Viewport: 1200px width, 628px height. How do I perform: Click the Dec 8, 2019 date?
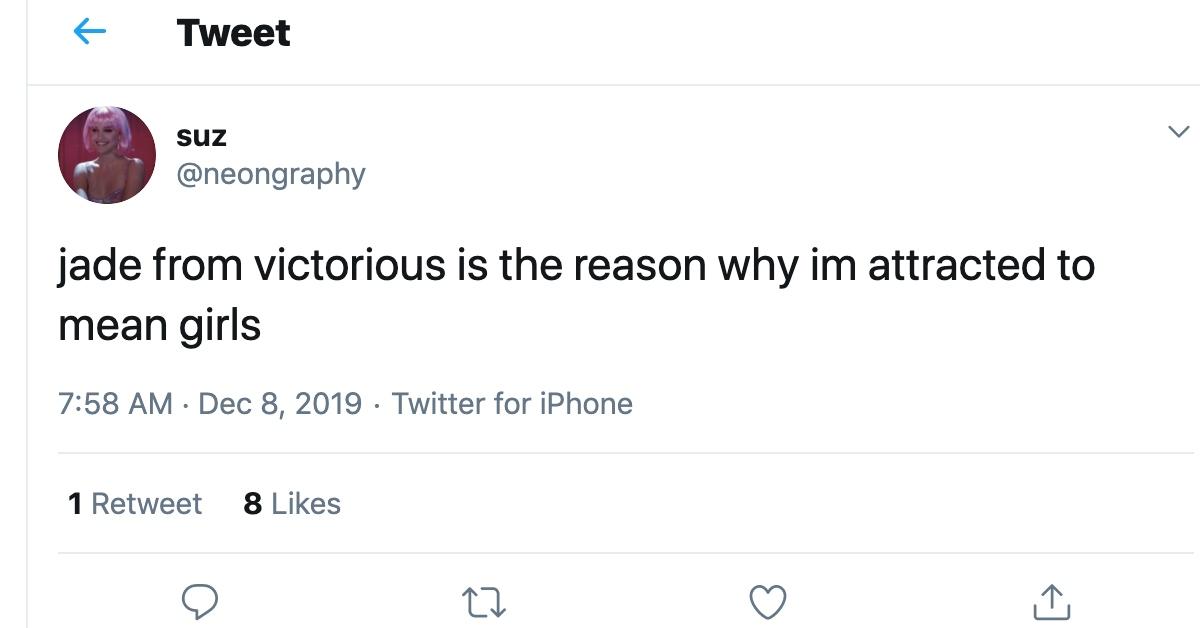click(280, 404)
